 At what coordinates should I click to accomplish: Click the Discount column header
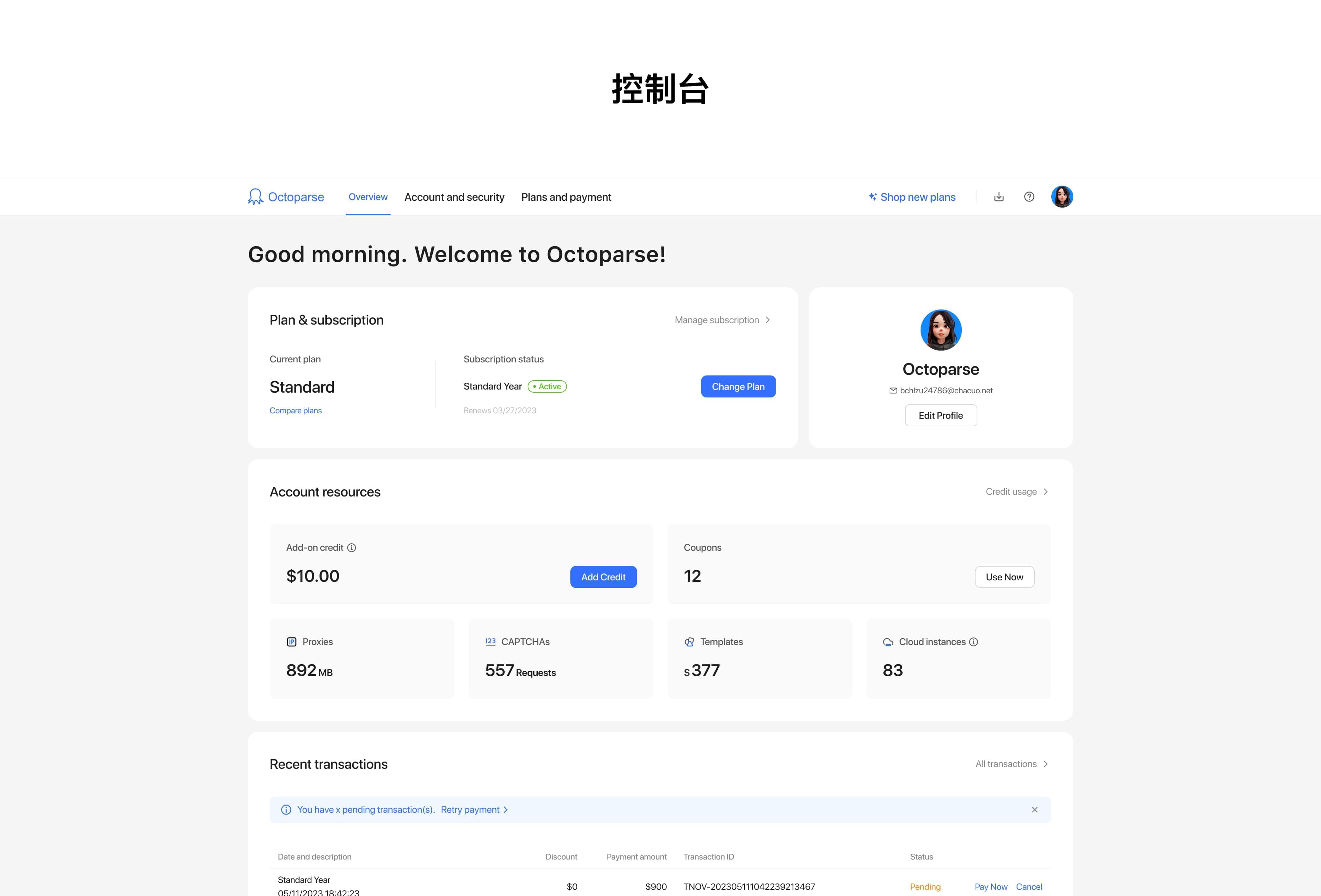[561, 857]
